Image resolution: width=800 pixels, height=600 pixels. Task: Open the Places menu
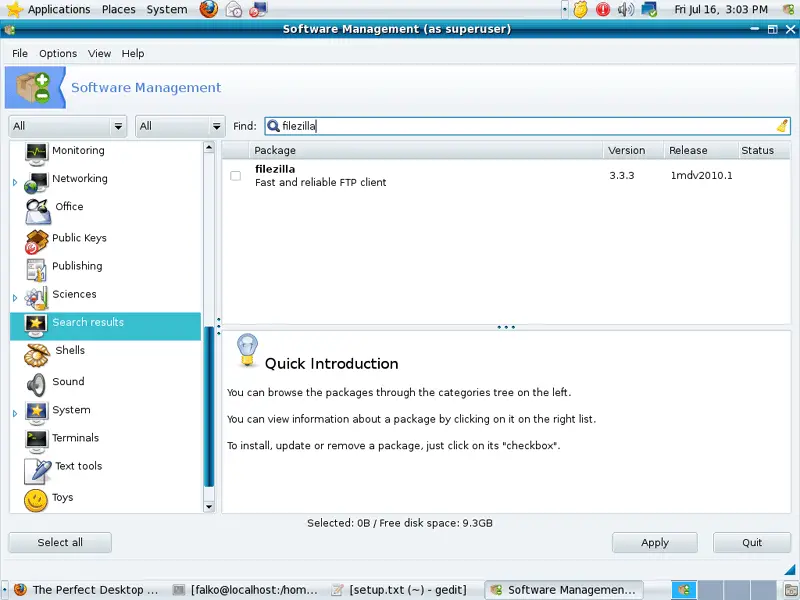[x=118, y=9]
